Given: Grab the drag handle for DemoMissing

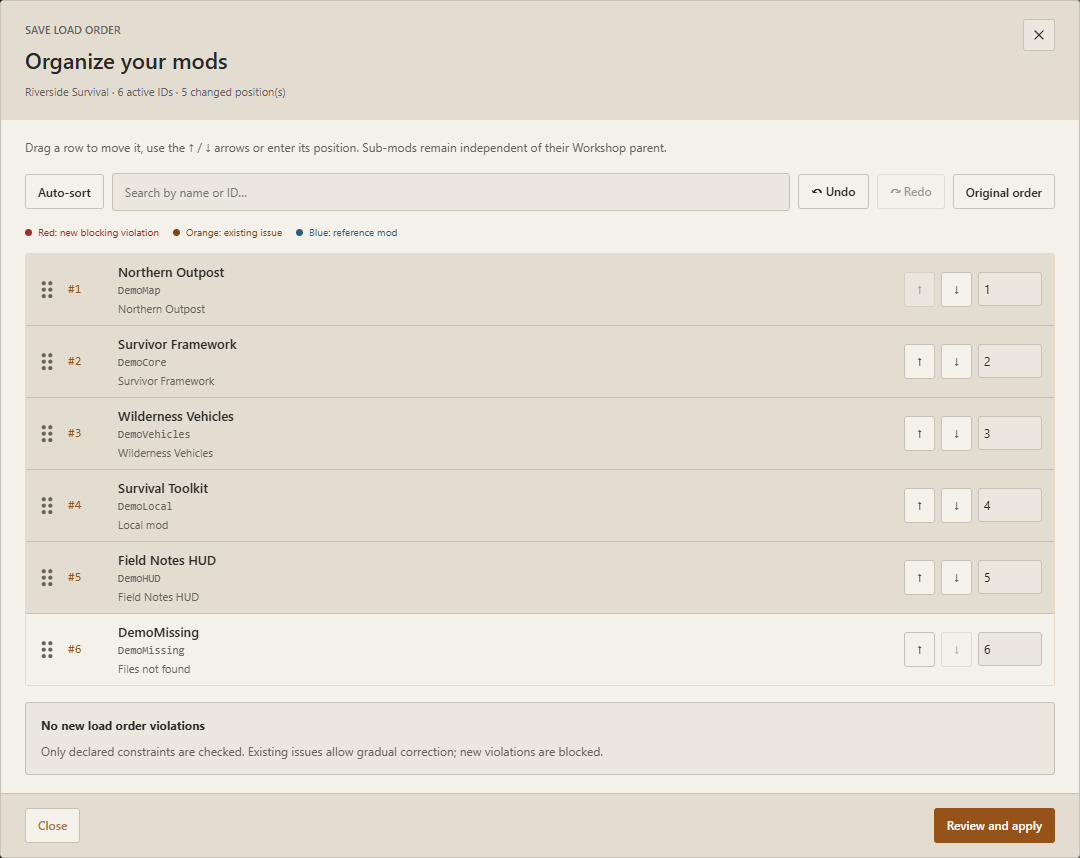Looking at the screenshot, I should tap(47, 649).
